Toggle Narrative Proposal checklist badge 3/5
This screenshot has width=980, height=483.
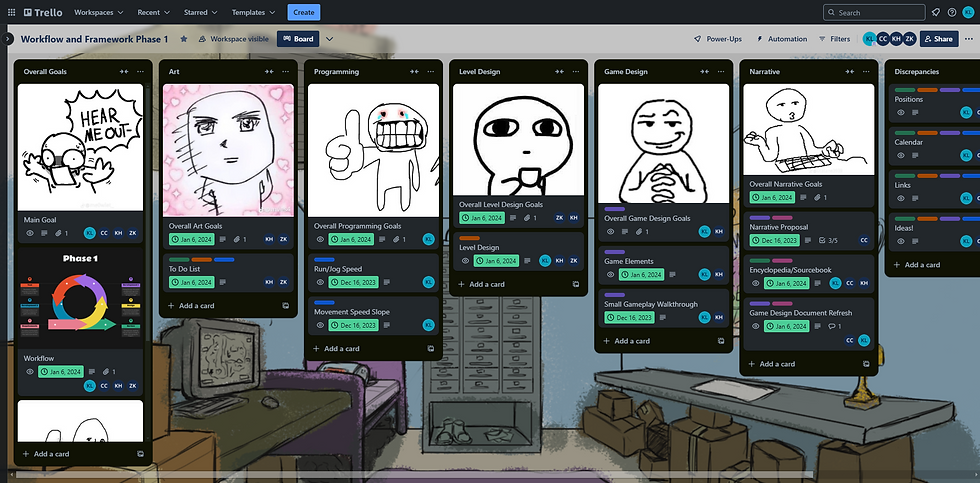pyautogui.click(x=828, y=241)
